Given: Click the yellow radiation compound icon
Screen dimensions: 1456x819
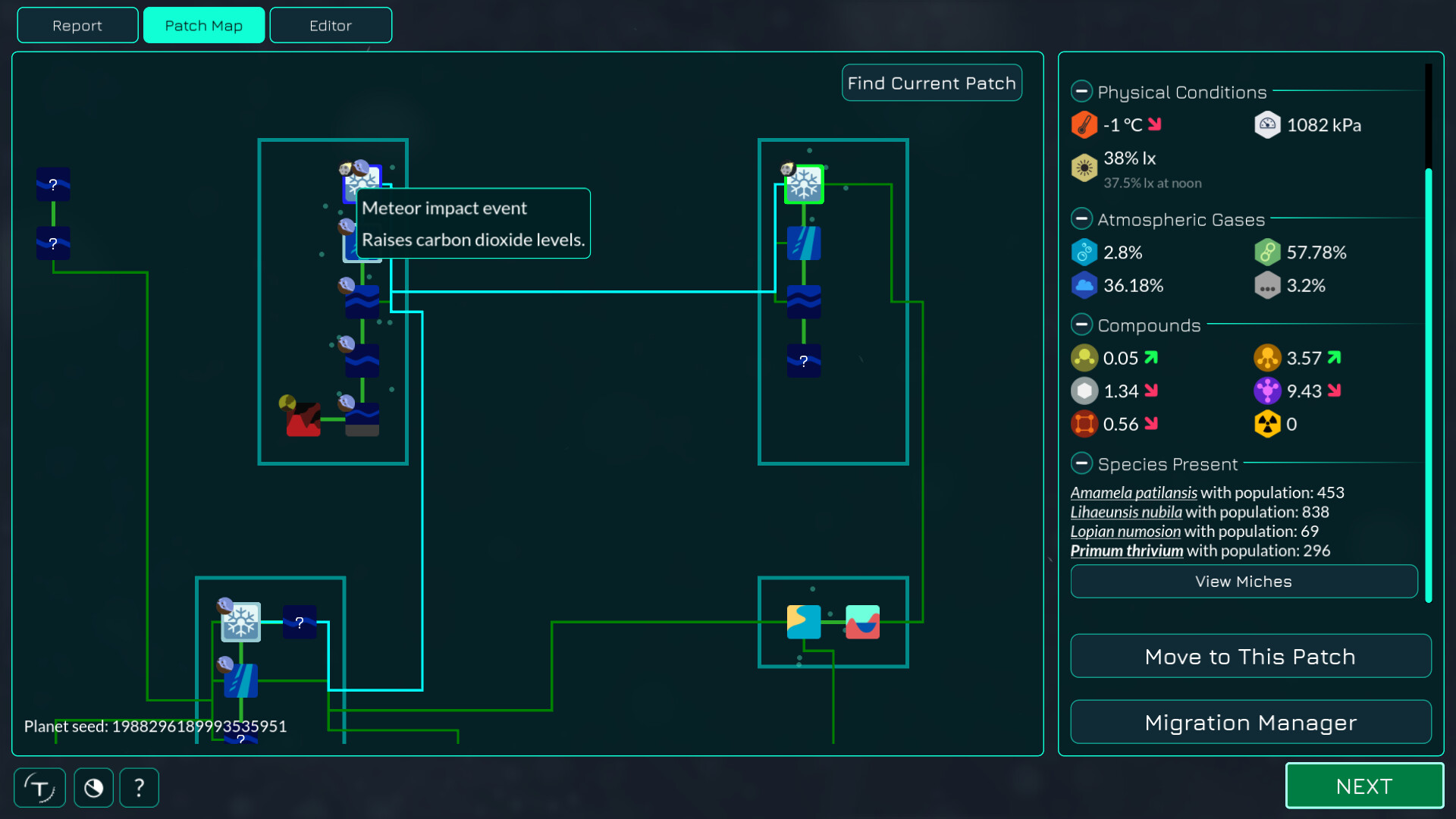Looking at the screenshot, I should click(x=1267, y=424).
